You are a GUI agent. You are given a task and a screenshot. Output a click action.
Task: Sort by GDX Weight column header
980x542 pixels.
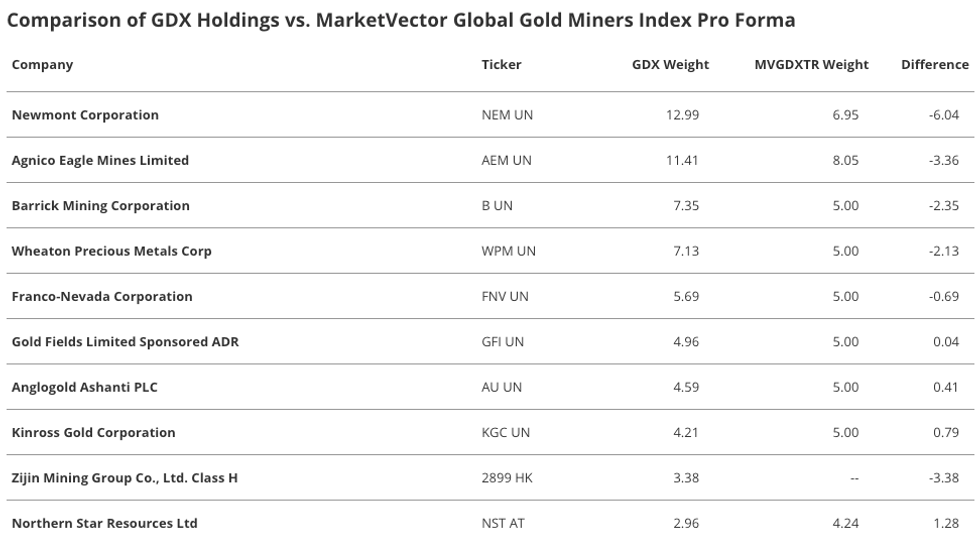[670, 65]
